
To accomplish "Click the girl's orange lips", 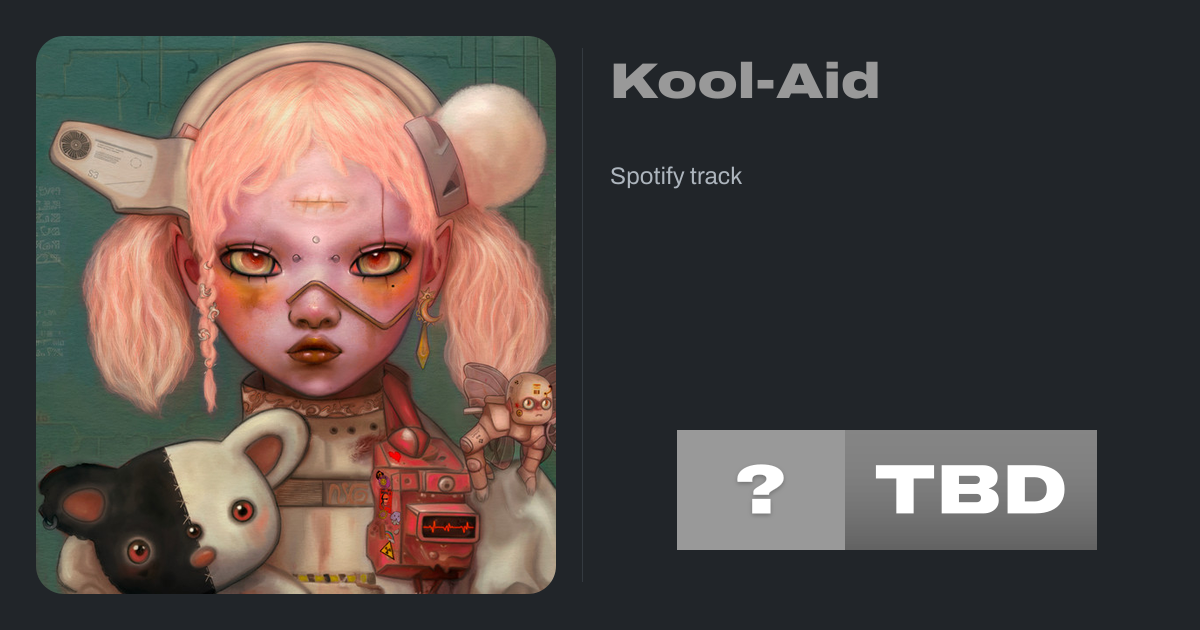I will tap(315, 352).
